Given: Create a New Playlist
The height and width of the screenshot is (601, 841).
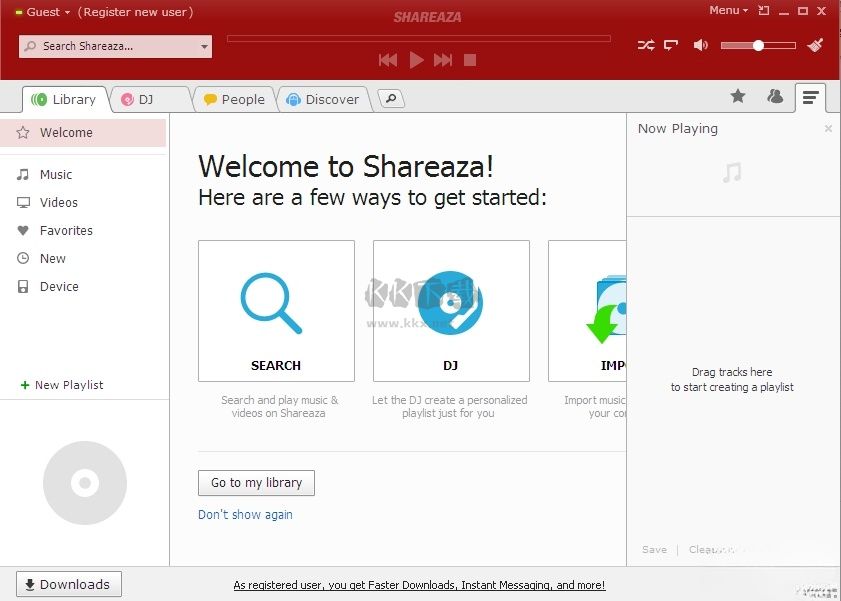Looking at the screenshot, I should pos(62,385).
